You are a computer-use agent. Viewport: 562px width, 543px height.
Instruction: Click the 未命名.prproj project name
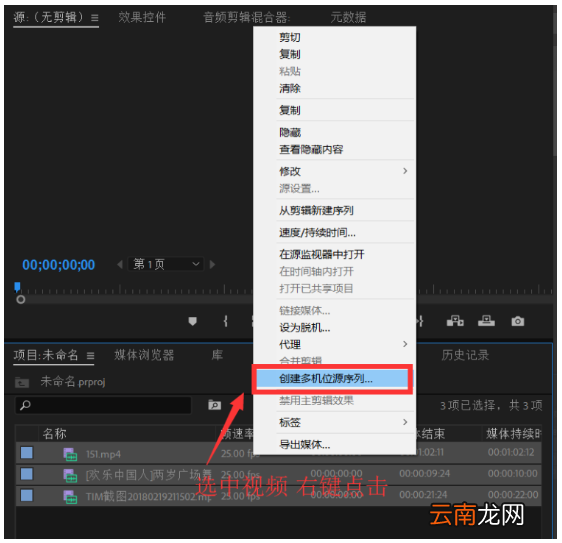point(73,382)
